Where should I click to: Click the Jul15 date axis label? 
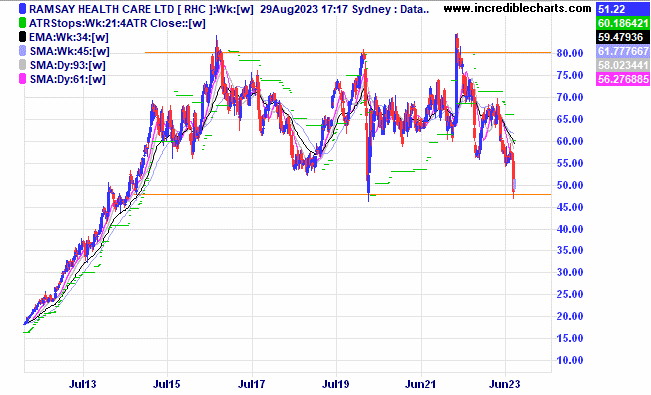point(166,384)
